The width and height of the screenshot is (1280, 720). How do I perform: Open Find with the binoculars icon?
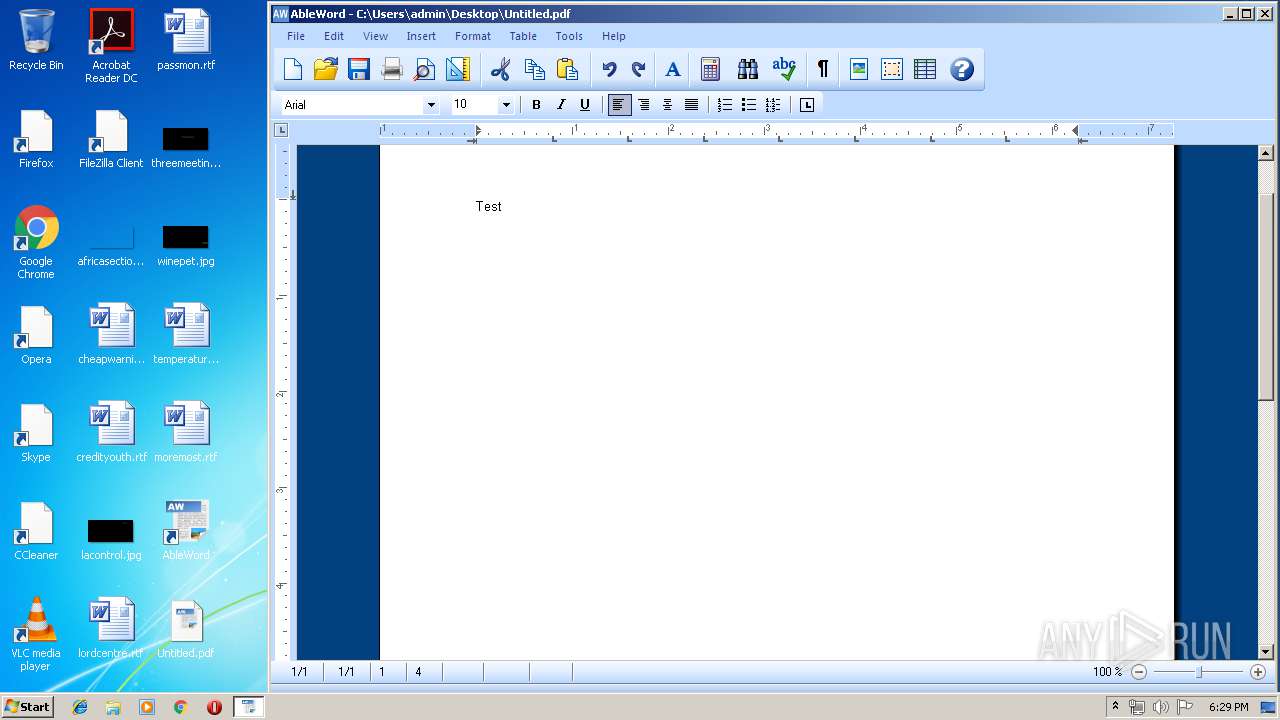(x=748, y=69)
